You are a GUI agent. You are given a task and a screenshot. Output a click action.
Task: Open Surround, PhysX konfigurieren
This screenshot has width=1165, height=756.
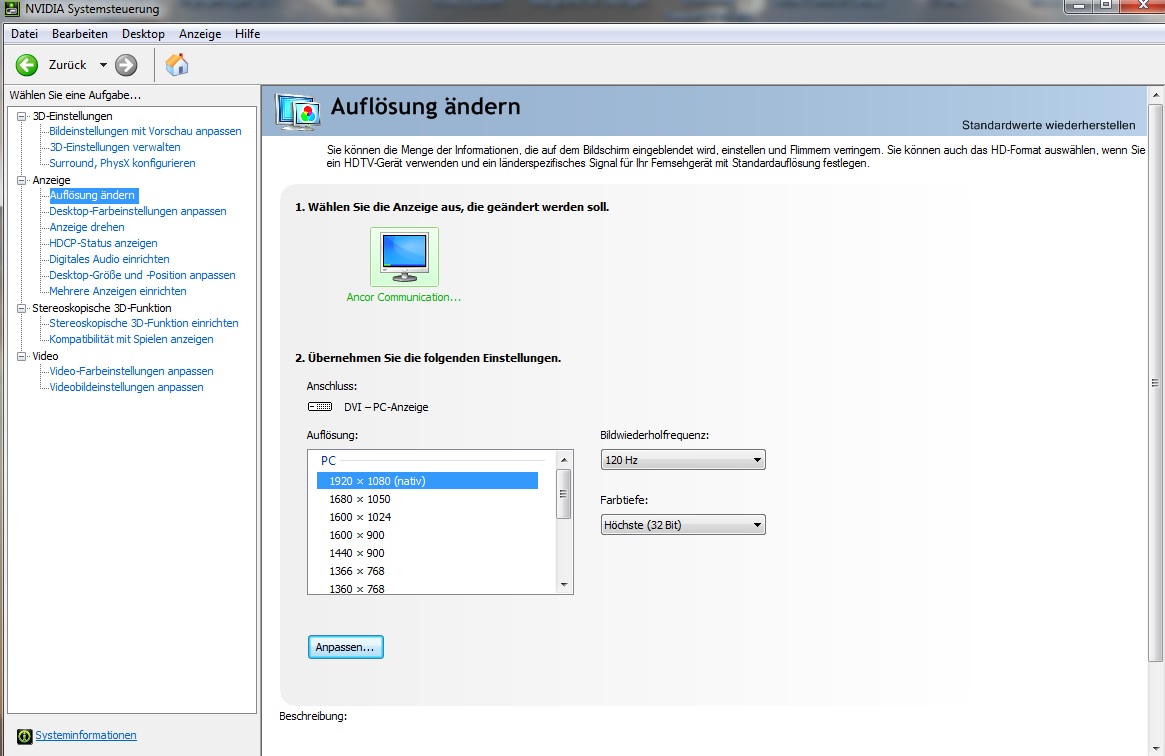122,163
